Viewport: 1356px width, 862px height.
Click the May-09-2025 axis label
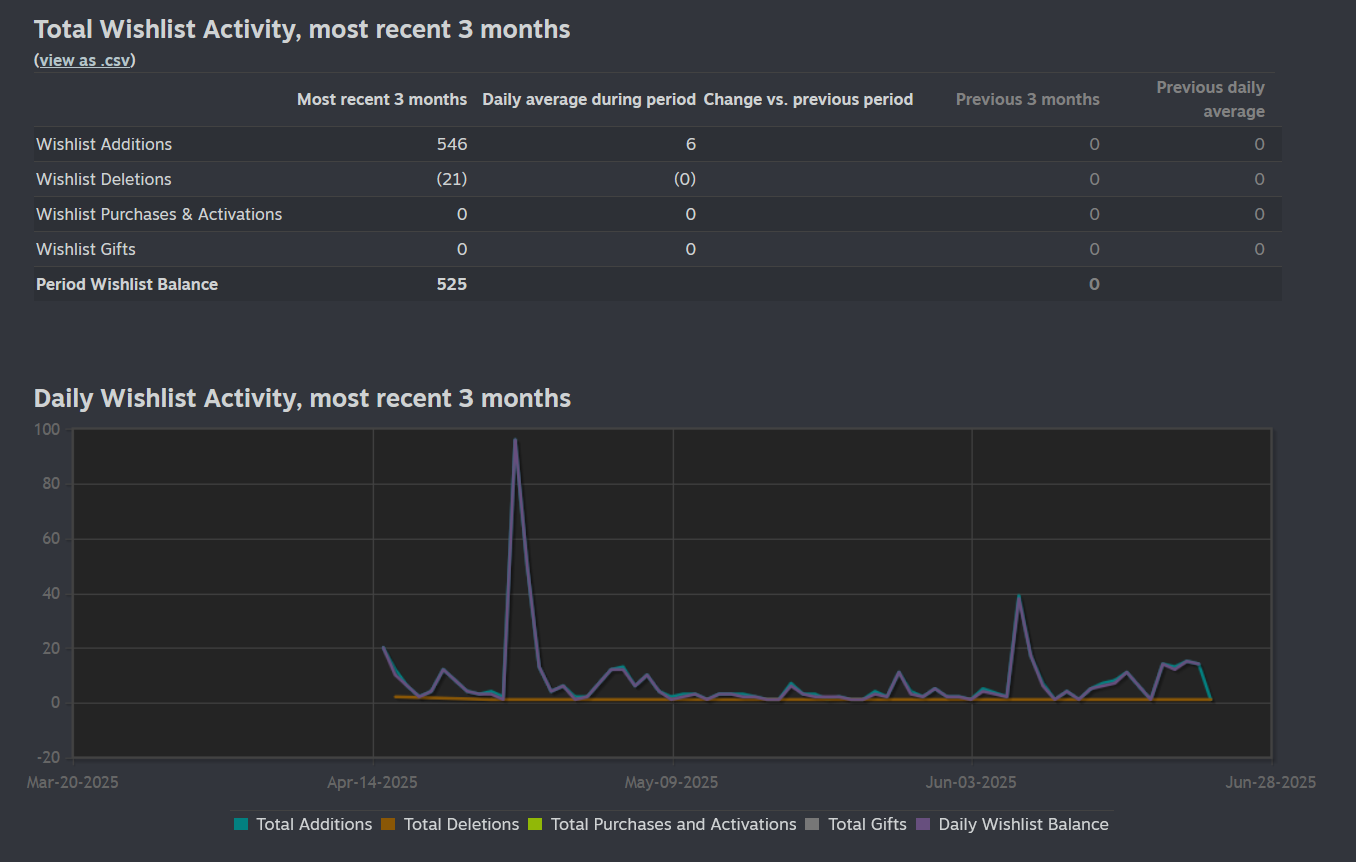671,782
